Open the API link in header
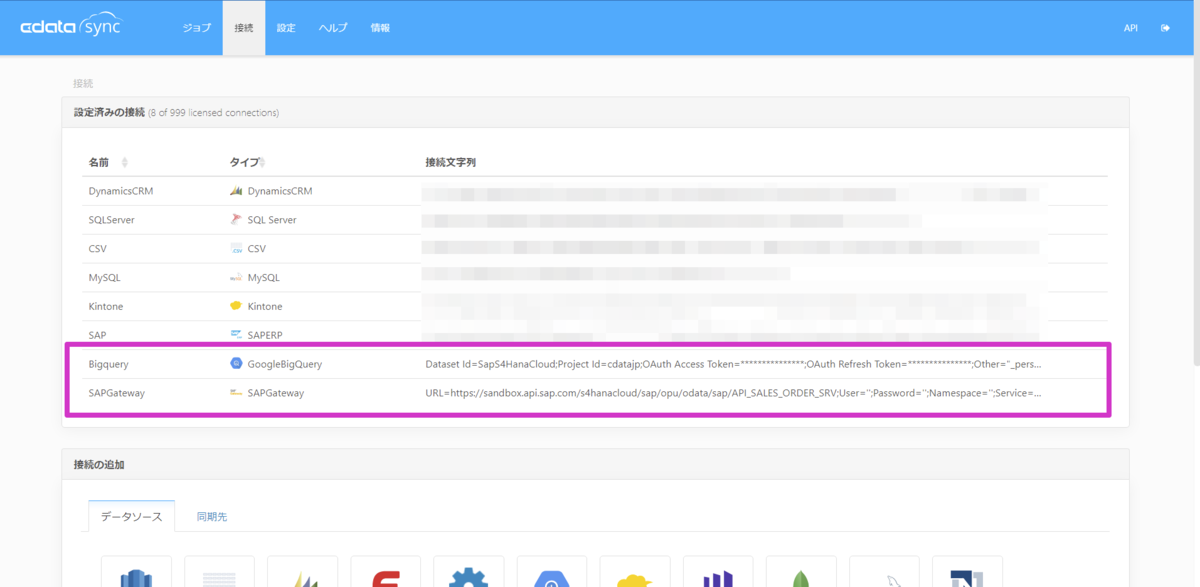Image resolution: width=1200 pixels, height=587 pixels. (x=1131, y=28)
